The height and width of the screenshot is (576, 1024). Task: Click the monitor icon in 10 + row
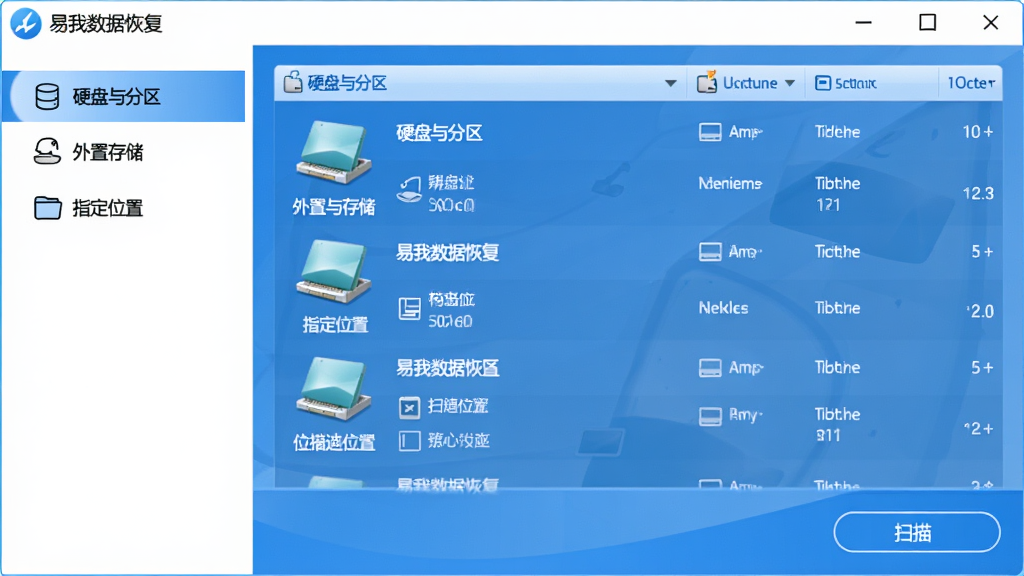tap(710, 133)
